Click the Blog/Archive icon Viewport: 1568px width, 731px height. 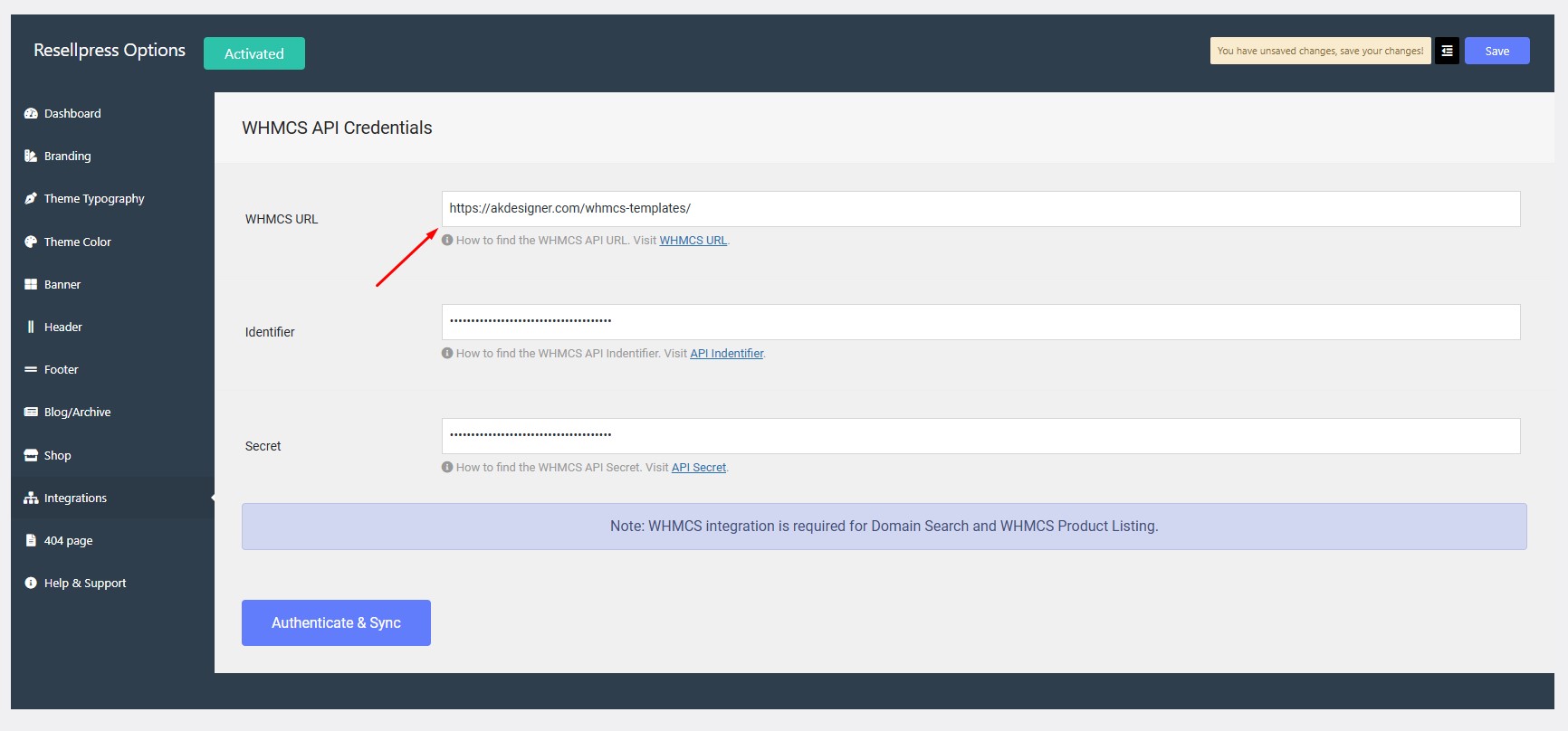click(31, 412)
